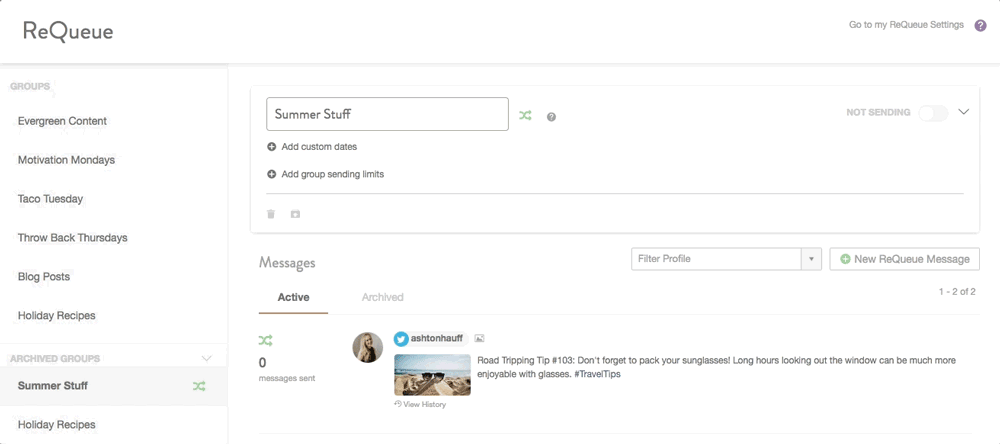1000x444 pixels.
Task: Click the ashtonhauff profile name
Action: (x=437, y=339)
